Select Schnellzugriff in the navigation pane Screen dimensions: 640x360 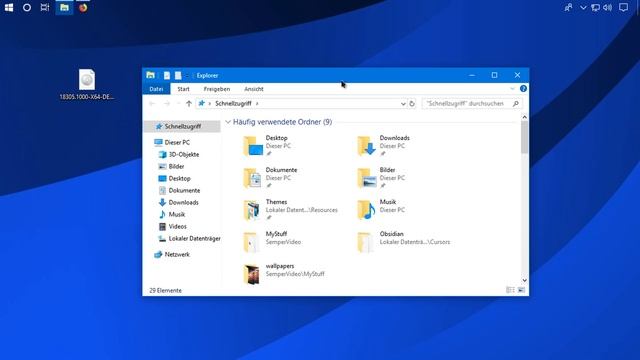182,127
